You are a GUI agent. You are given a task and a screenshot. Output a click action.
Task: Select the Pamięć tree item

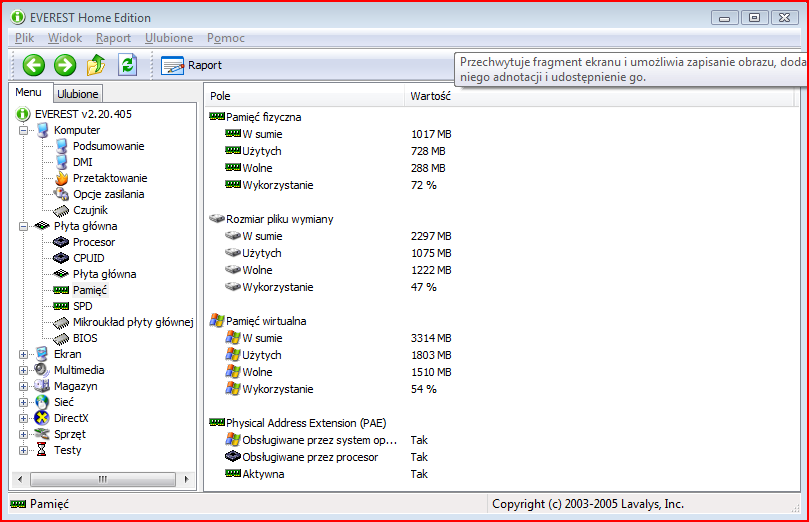tap(90, 290)
